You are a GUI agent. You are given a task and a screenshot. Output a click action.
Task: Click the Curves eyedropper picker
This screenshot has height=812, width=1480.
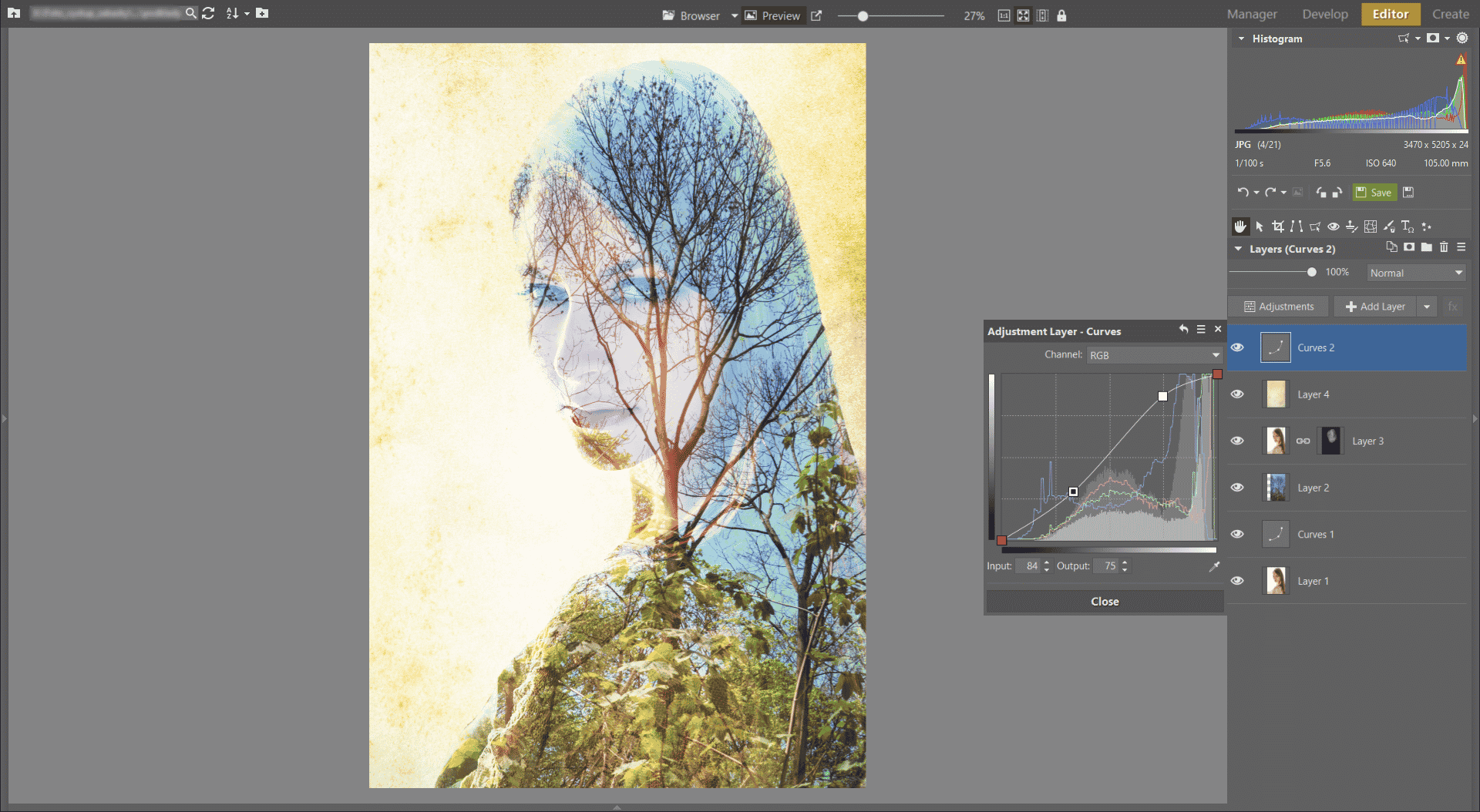(x=1214, y=566)
